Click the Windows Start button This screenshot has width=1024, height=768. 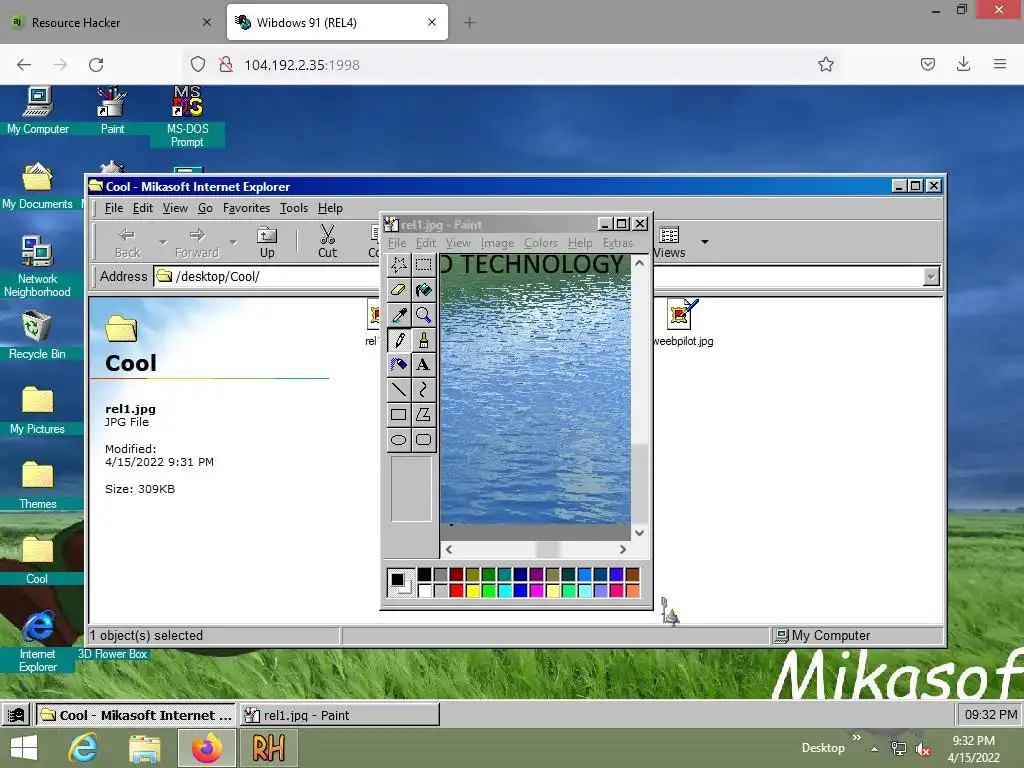(x=24, y=748)
